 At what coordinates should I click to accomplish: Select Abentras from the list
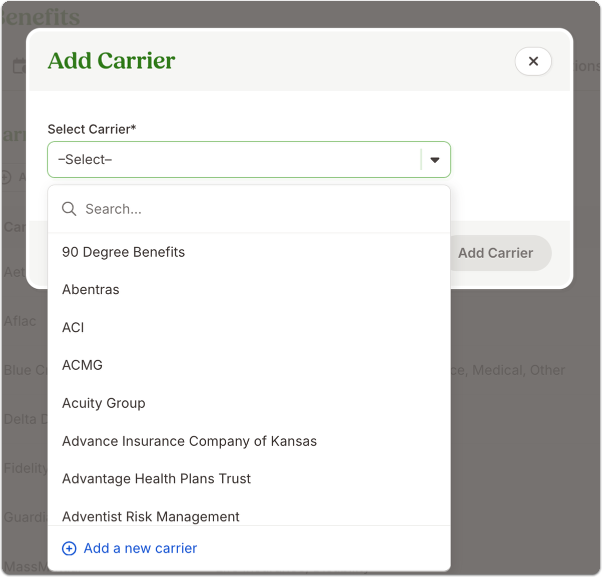pyautogui.click(x=249, y=289)
